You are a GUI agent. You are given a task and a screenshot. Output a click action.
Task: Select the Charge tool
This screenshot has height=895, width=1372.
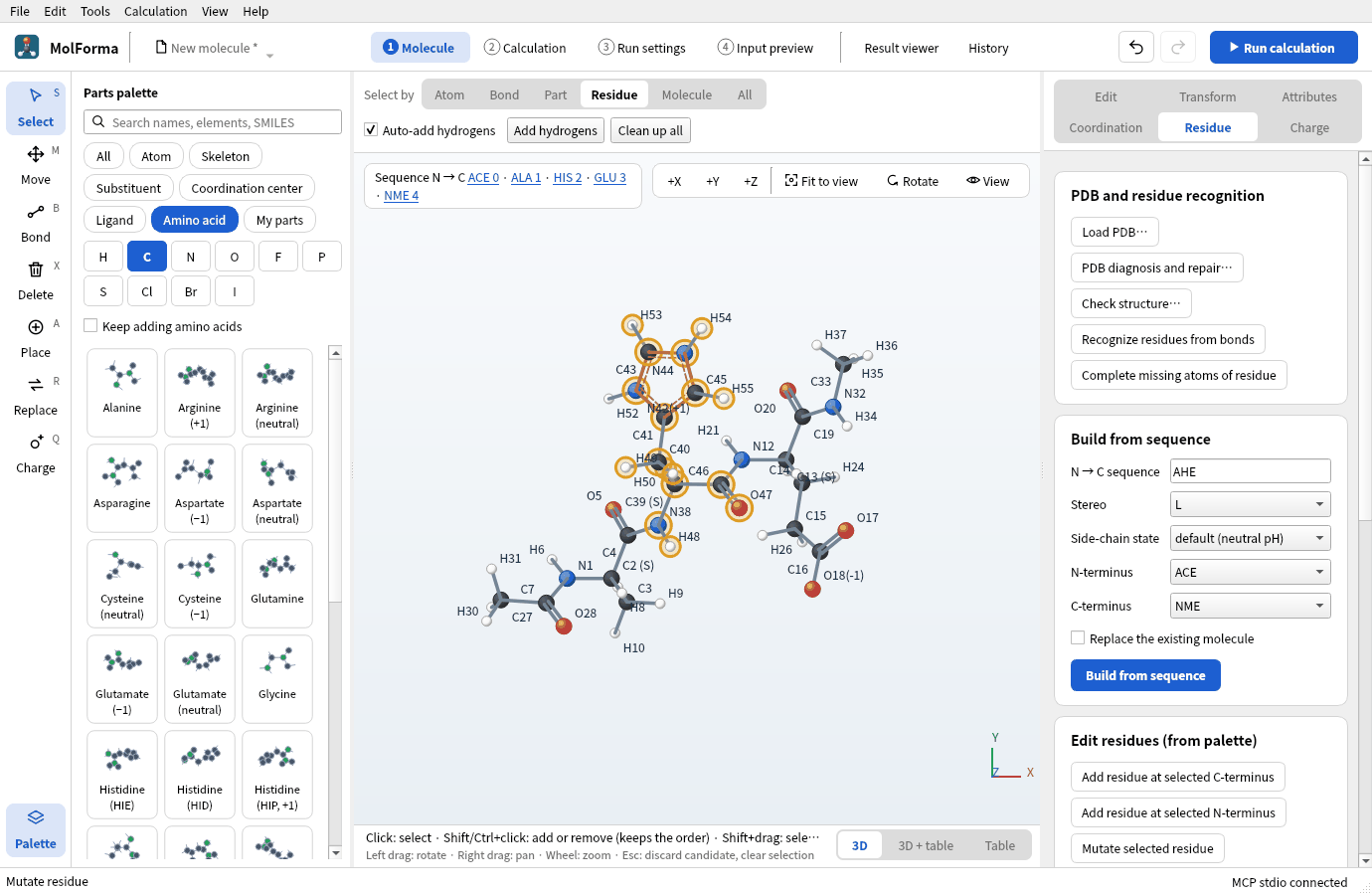pyautogui.click(x=36, y=453)
